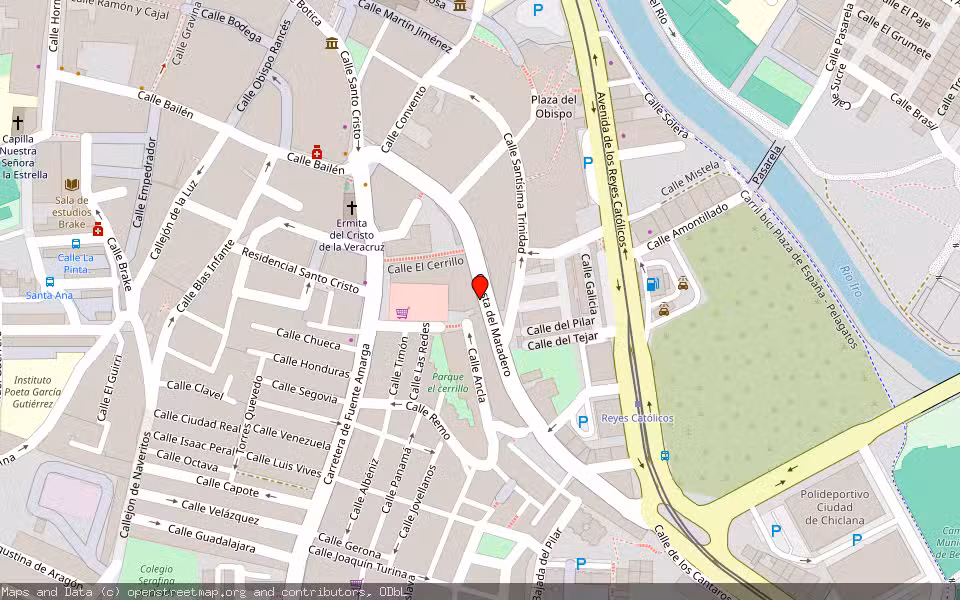Viewport: 960px width, 600px height.
Task: Click the parking icon left of Reyes Católicos stop
Action: coord(583,422)
